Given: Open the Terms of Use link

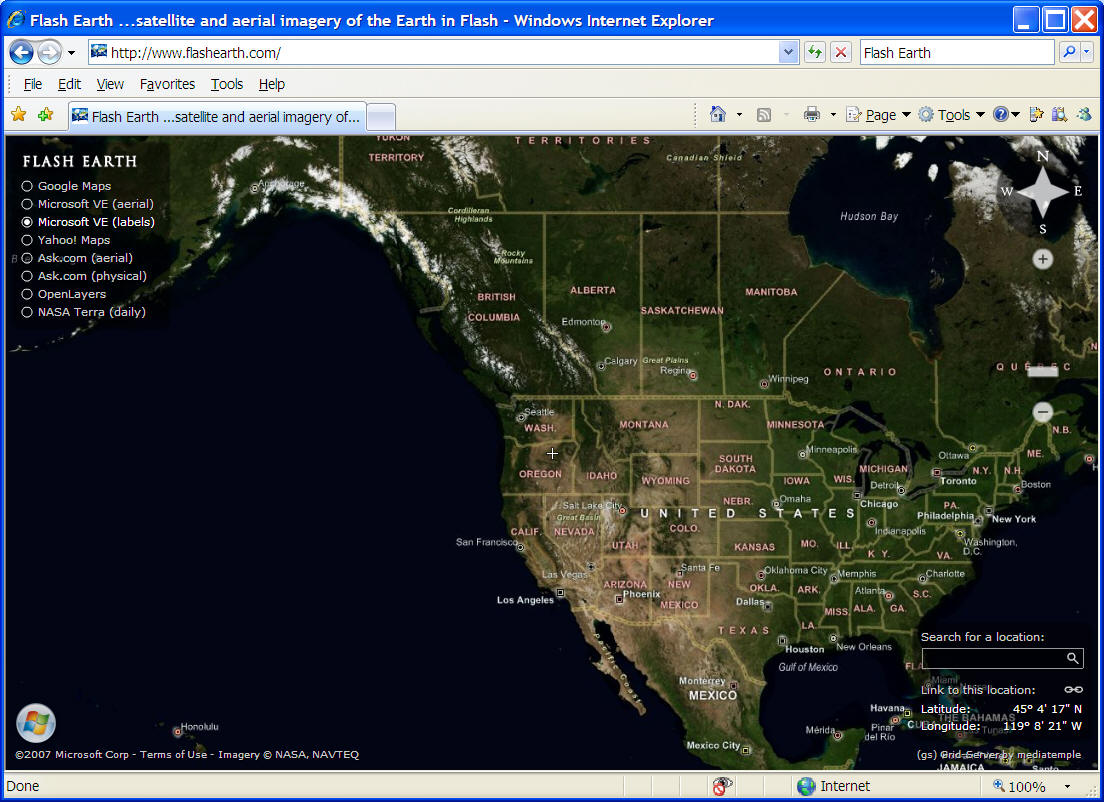Looking at the screenshot, I should 173,755.
